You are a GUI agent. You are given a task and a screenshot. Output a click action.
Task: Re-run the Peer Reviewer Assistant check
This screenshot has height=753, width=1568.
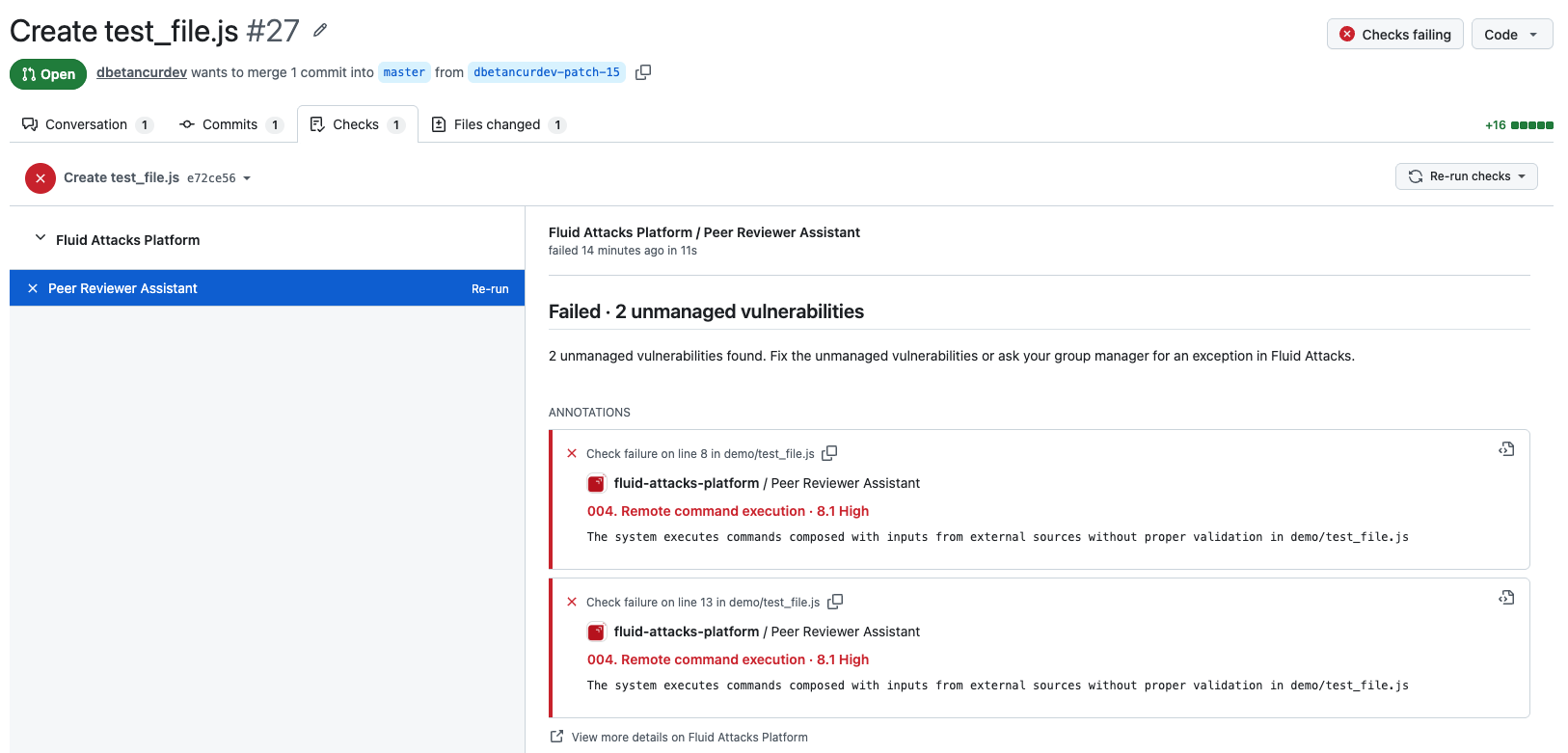(x=490, y=289)
